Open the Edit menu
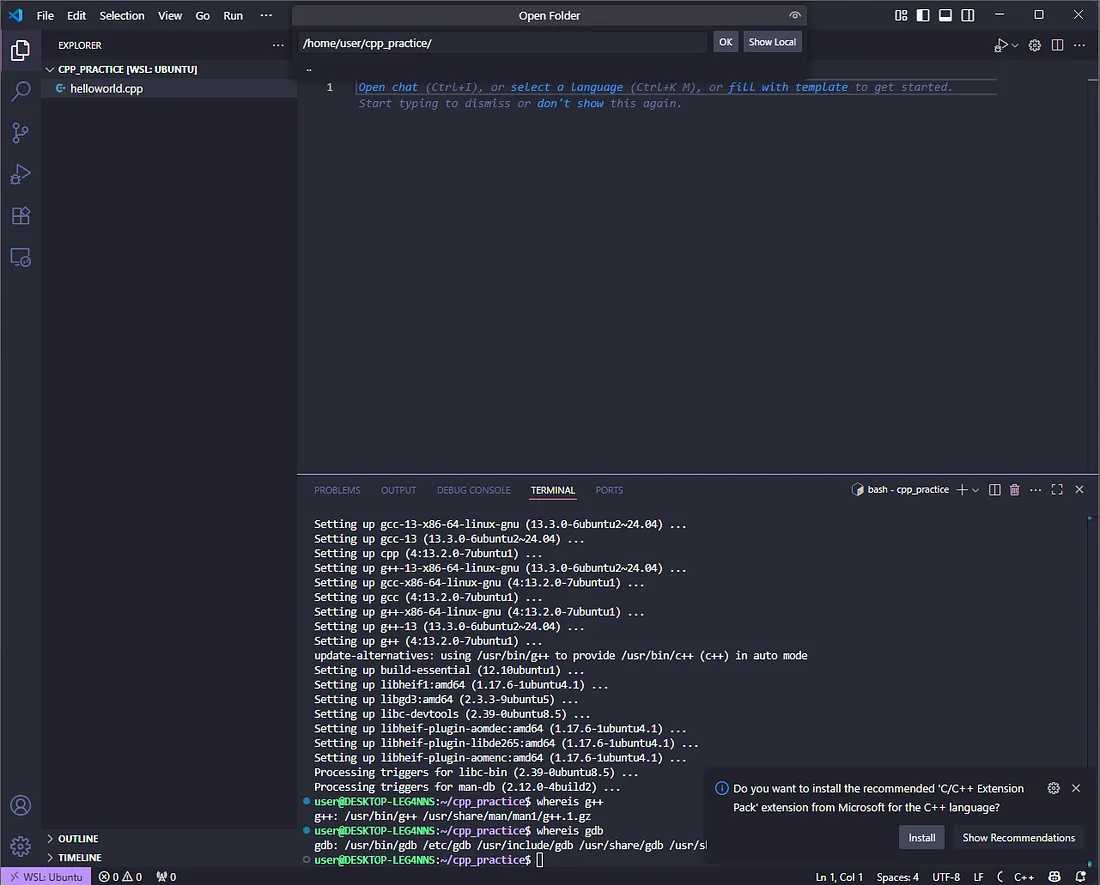The image size is (1100, 885). (x=76, y=15)
